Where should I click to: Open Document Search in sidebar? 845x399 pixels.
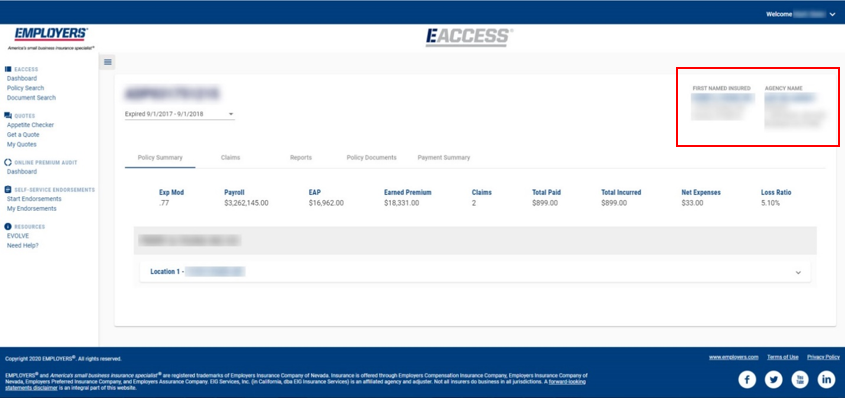(31, 98)
